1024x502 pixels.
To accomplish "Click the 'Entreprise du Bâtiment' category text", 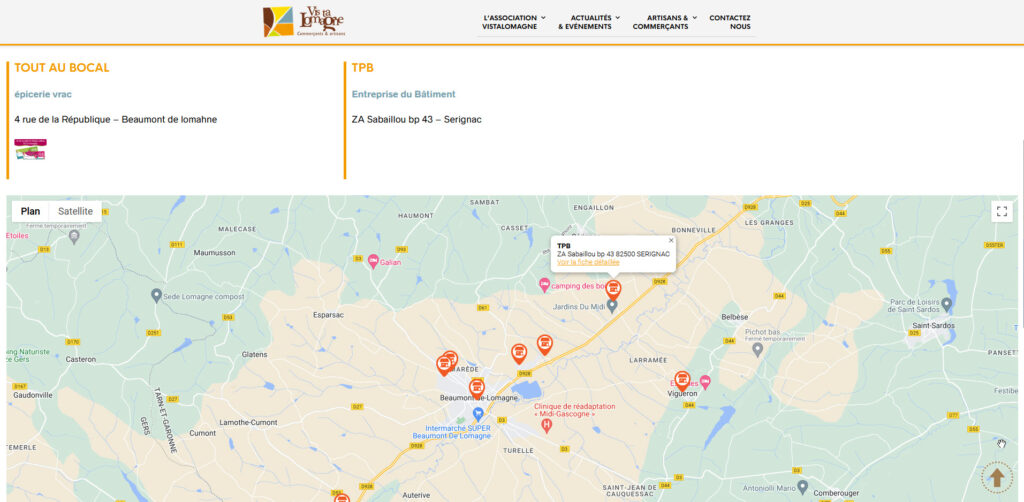I will coord(404,95).
